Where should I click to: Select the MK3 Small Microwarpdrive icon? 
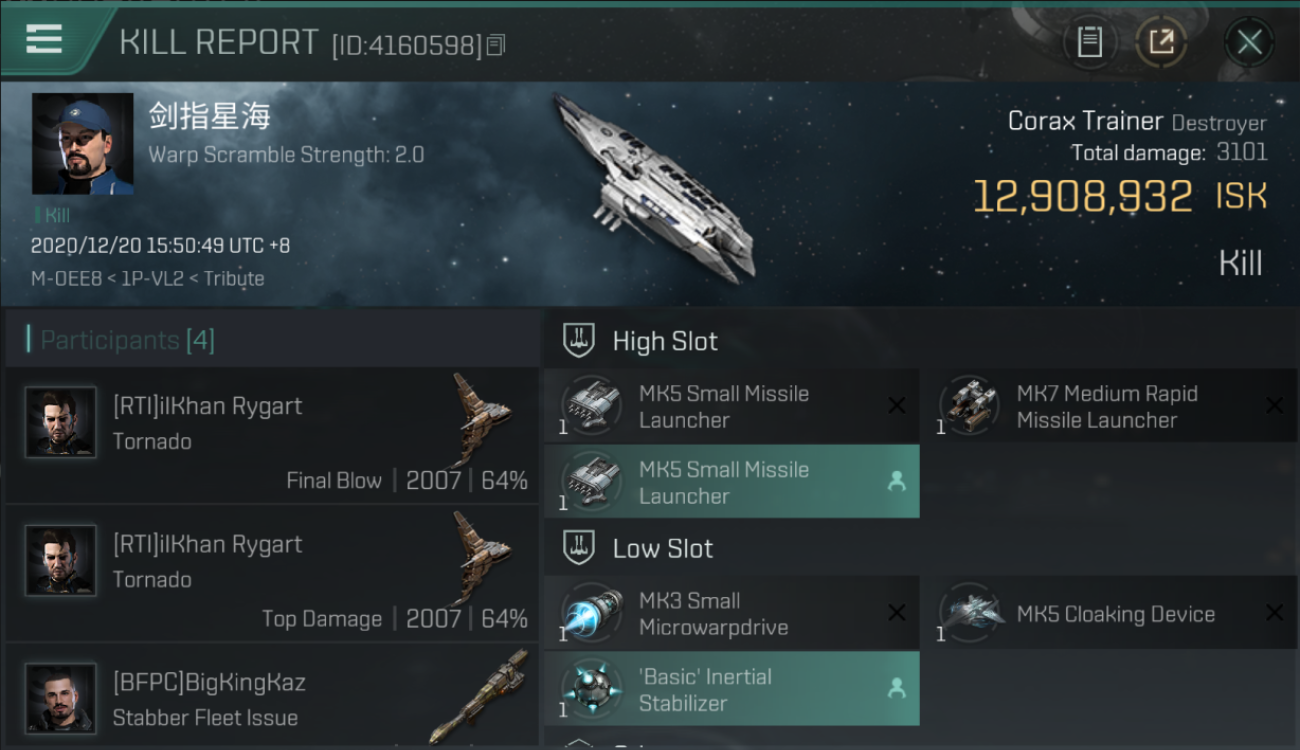coord(590,613)
